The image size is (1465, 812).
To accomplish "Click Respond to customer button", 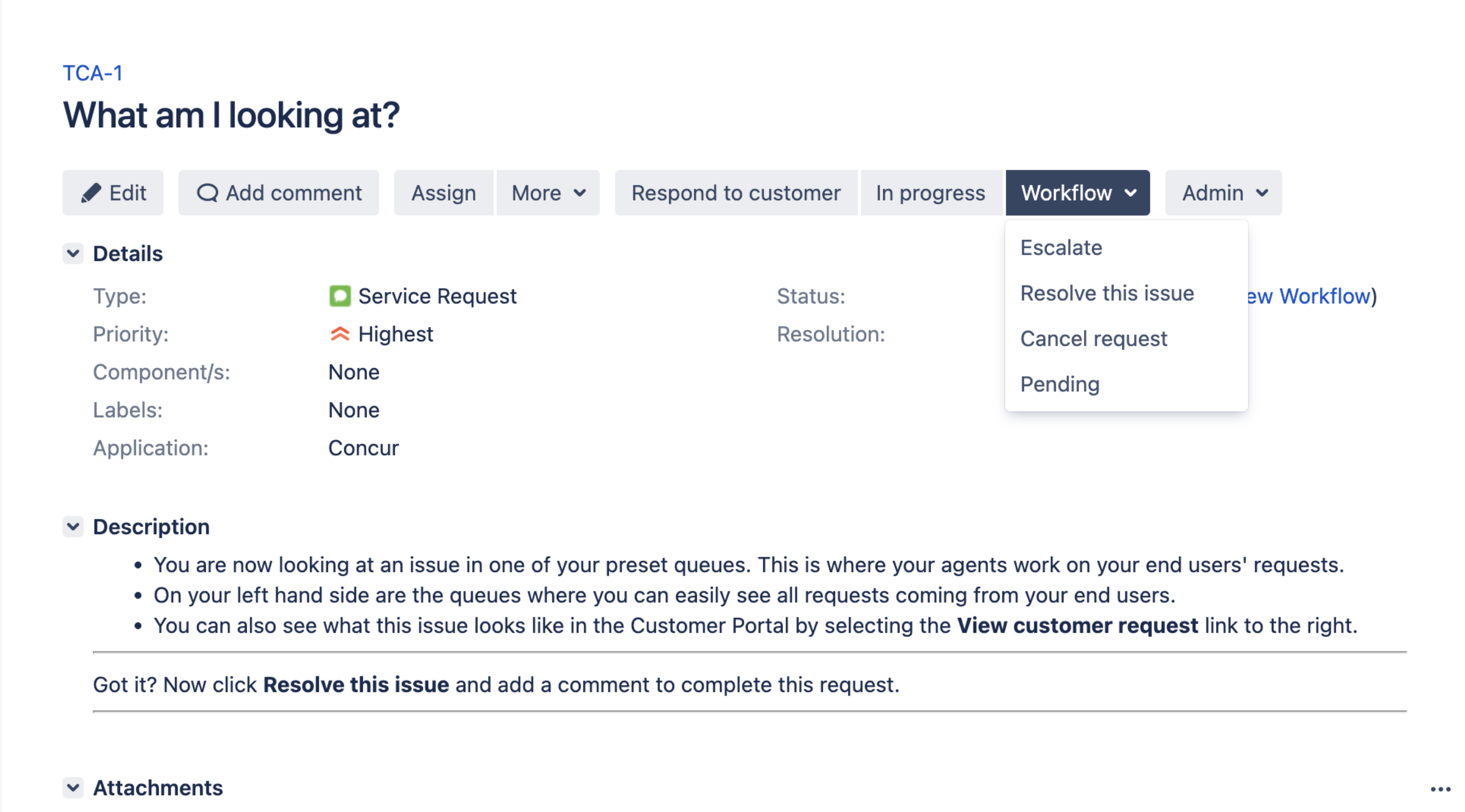I will coord(736,193).
